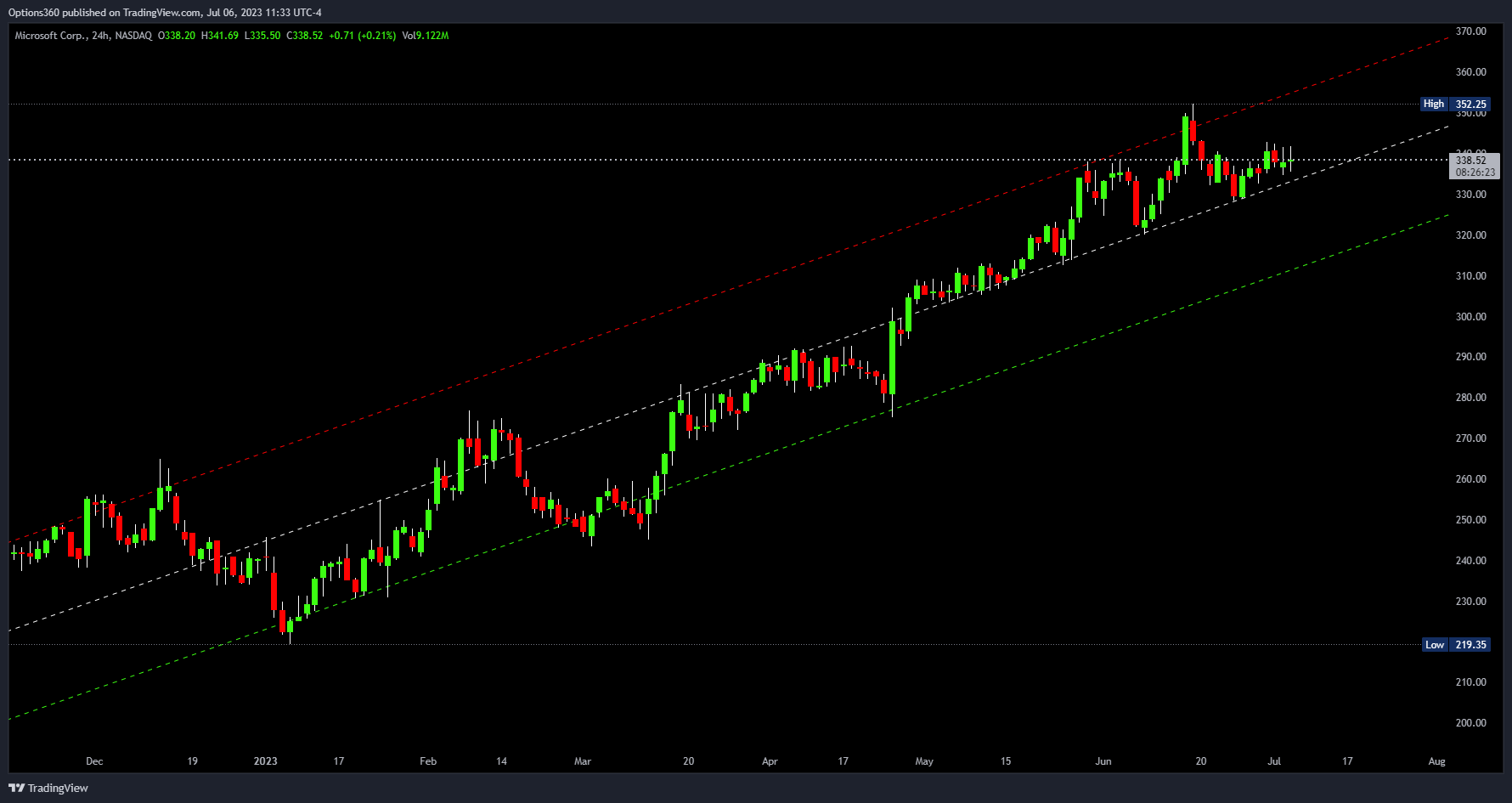This screenshot has width=1512, height=803.
Task: Click the Mar label on time axis
Action: 583,761
